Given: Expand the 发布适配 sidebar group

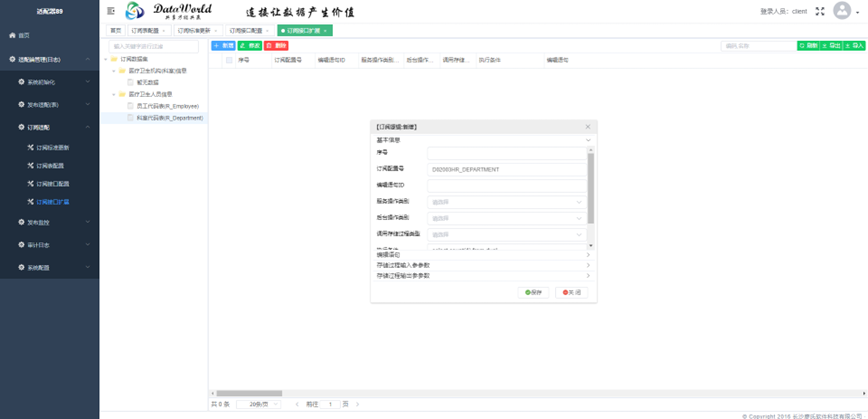Looking at the screenshot, I should click(50, 105).
